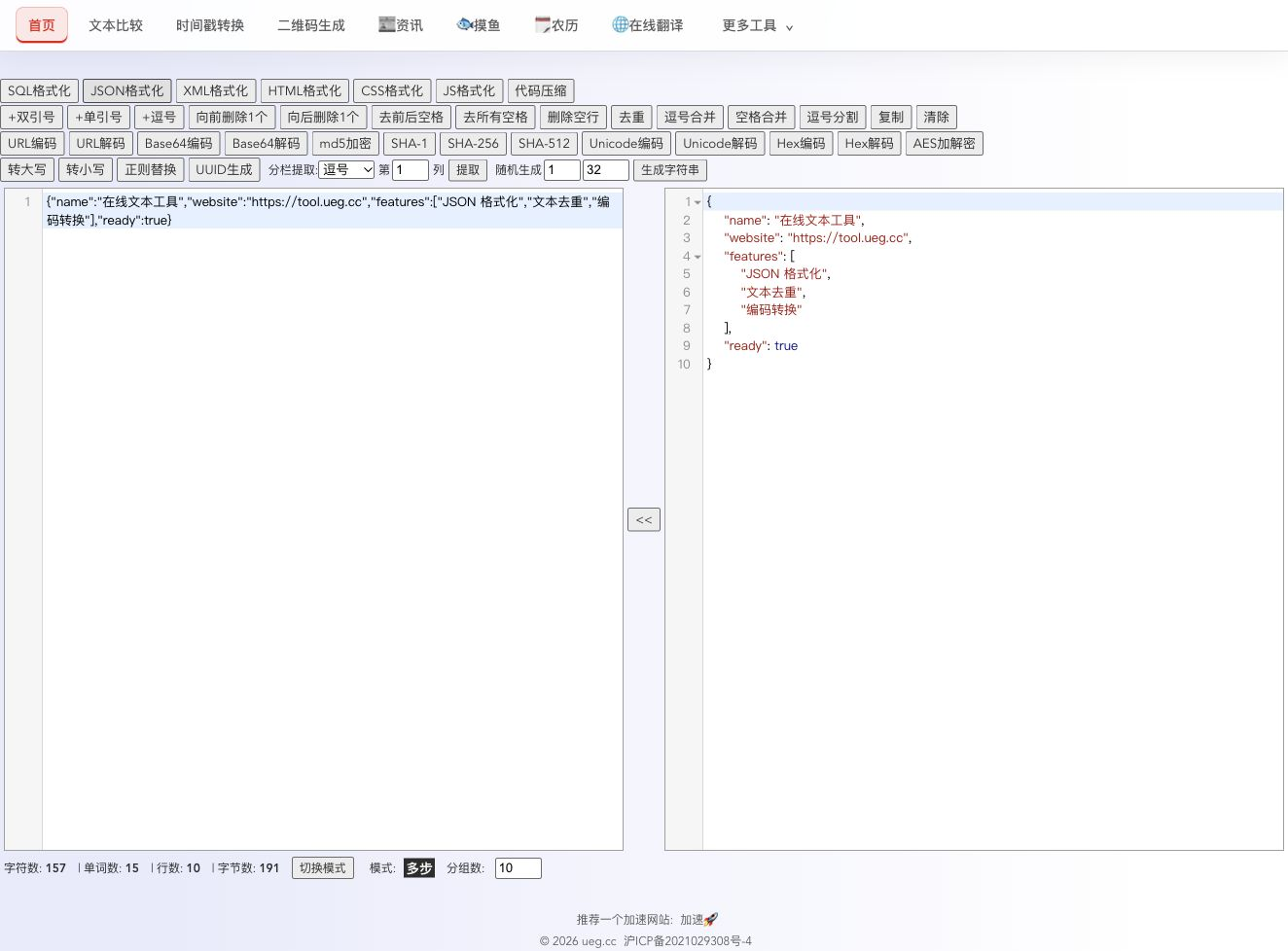Open the 首页 tab
This screenshot has width=1288, height=951.
[42, 25]
